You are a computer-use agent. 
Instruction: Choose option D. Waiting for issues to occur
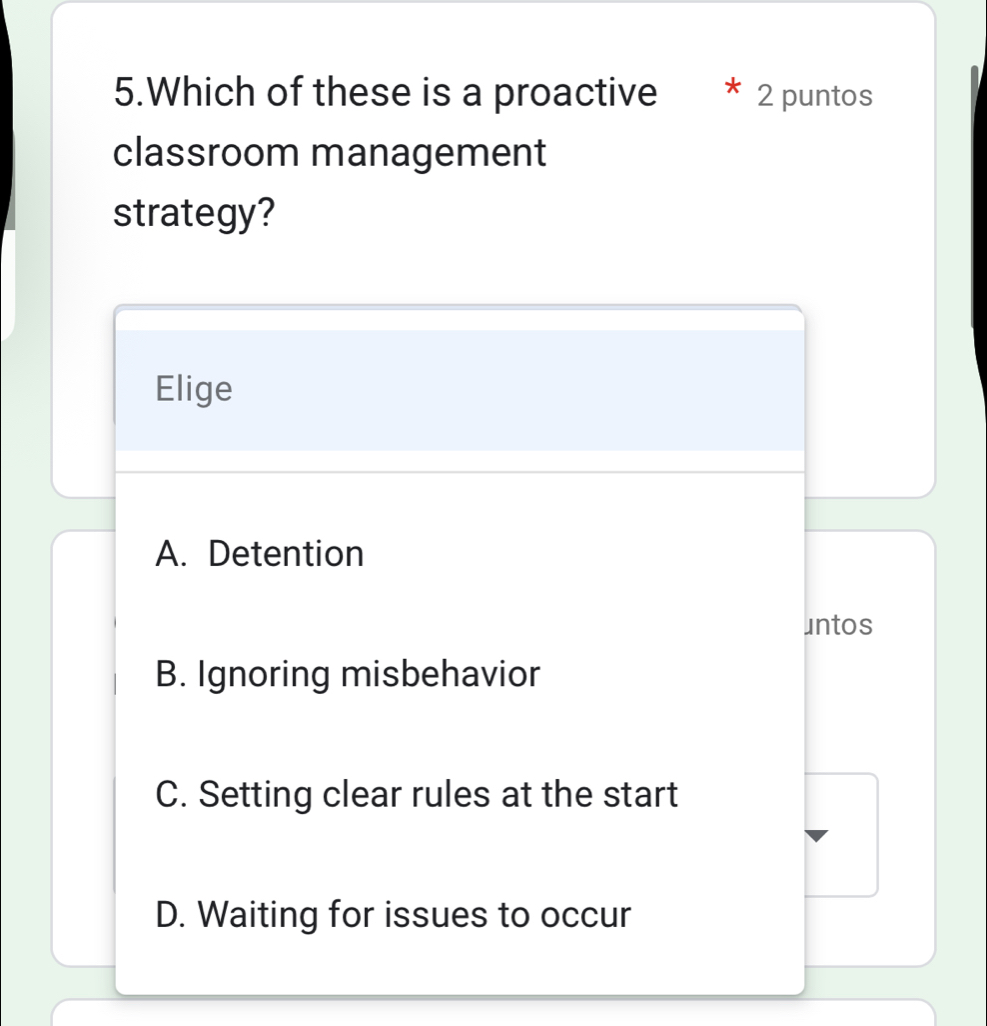click(x=394, y=914)
